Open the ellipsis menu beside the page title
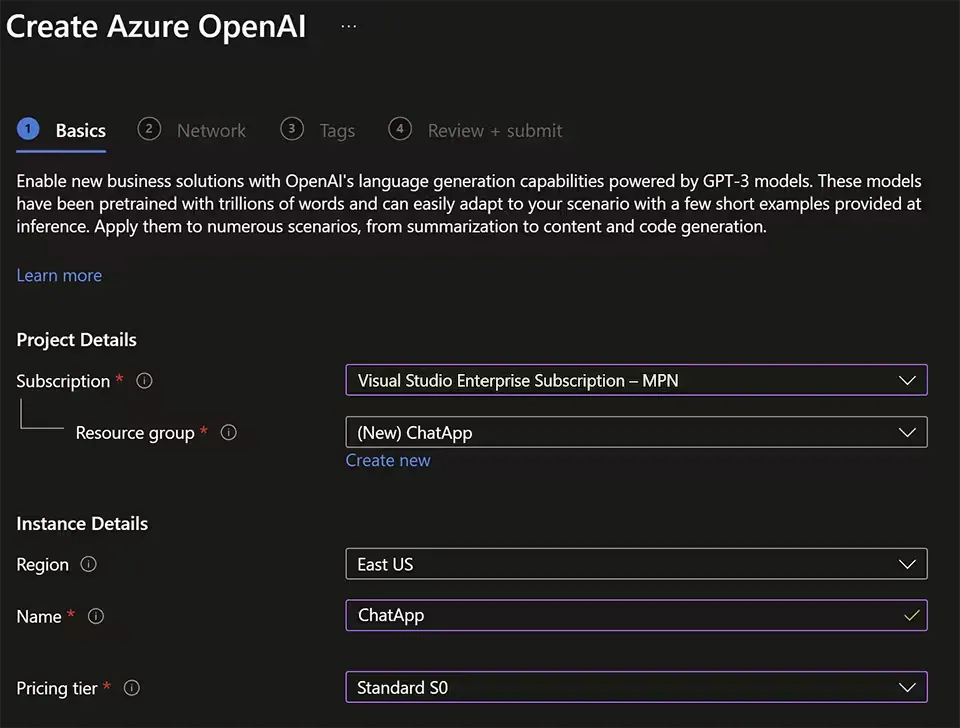Image resolution: width=960 pixels, height=728 pixels. 348,25
